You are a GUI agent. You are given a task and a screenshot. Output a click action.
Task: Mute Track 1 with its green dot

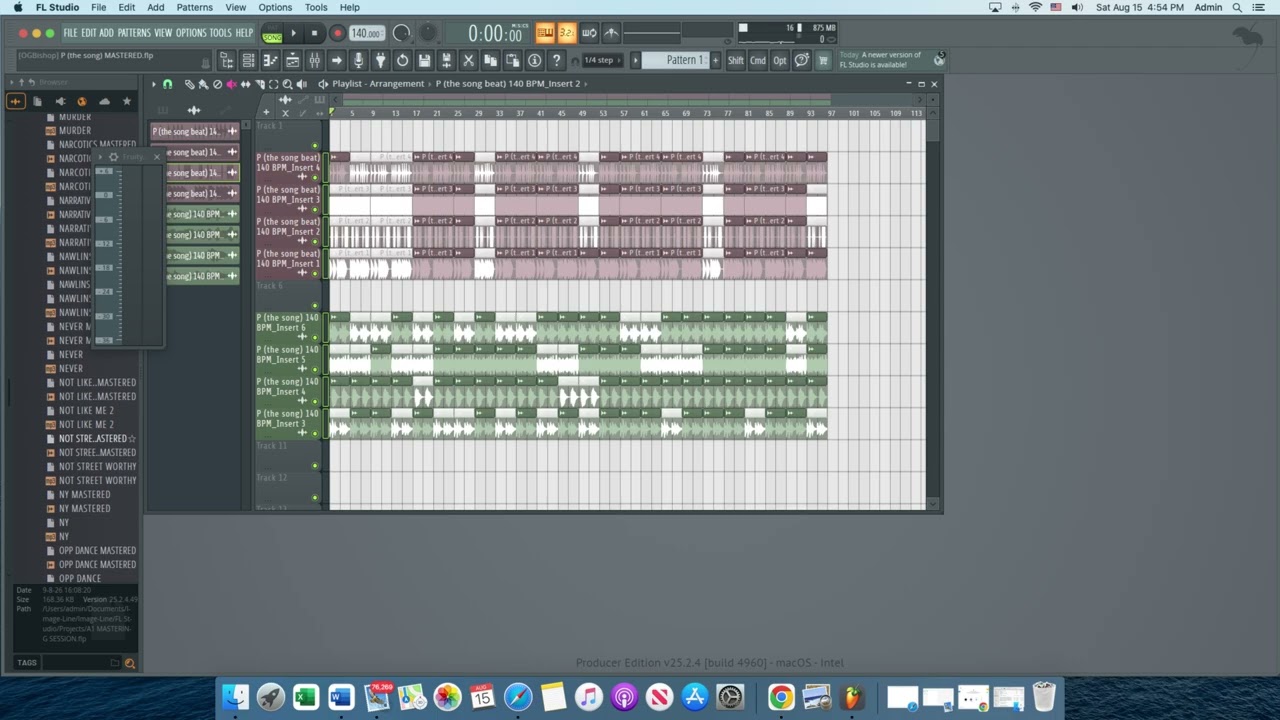tap(315, 146)
